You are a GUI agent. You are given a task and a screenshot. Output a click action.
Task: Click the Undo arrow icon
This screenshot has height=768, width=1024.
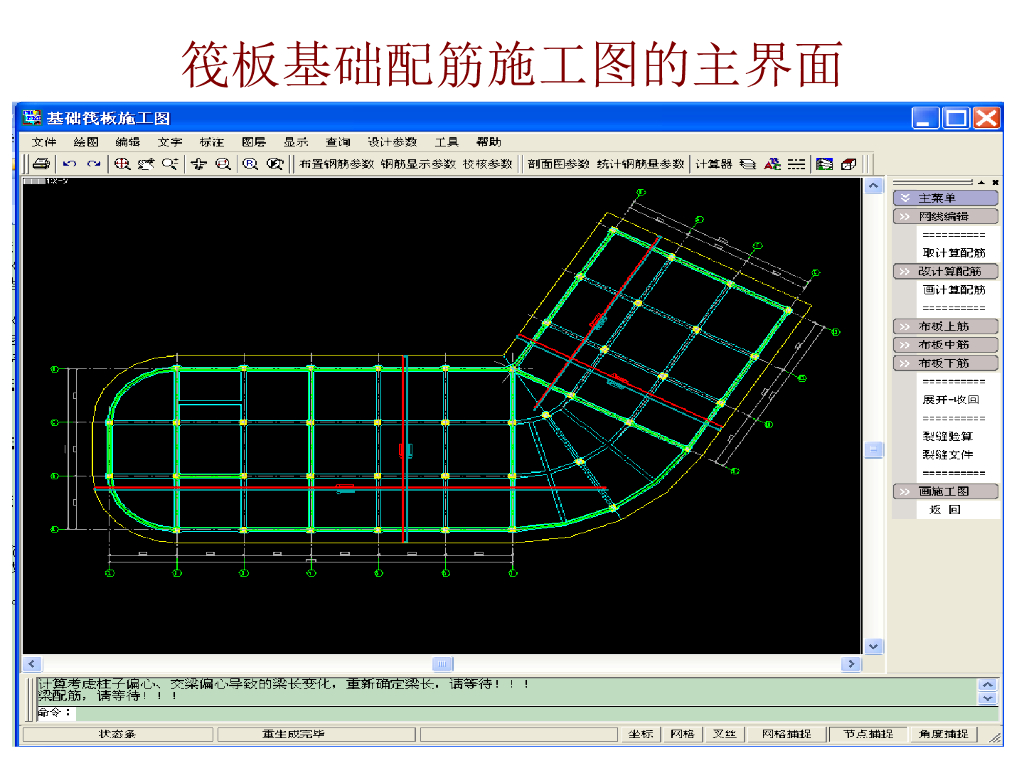tap(69, 164)
